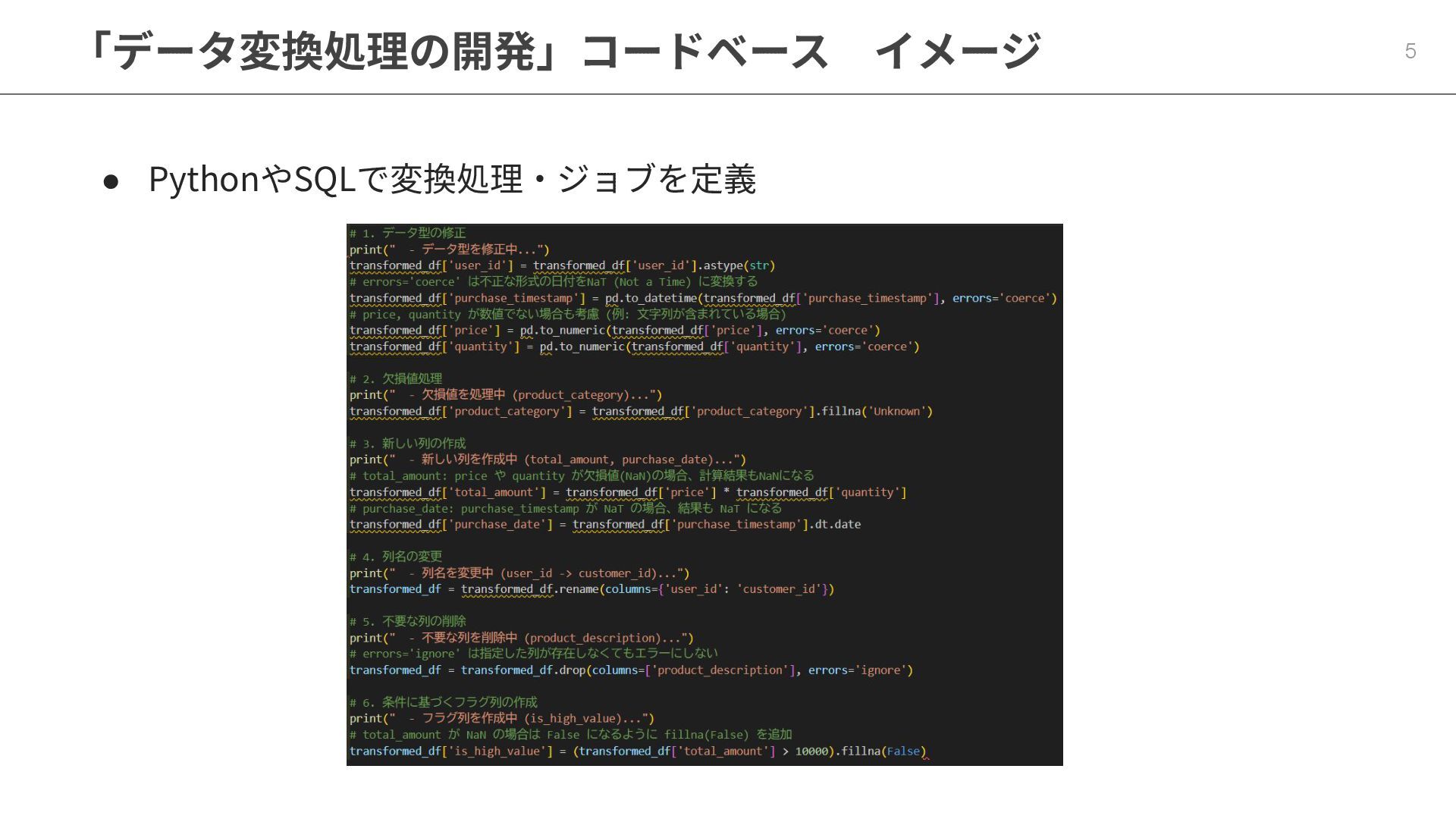Click the pd.to_datetime code line

pos(702,298)
